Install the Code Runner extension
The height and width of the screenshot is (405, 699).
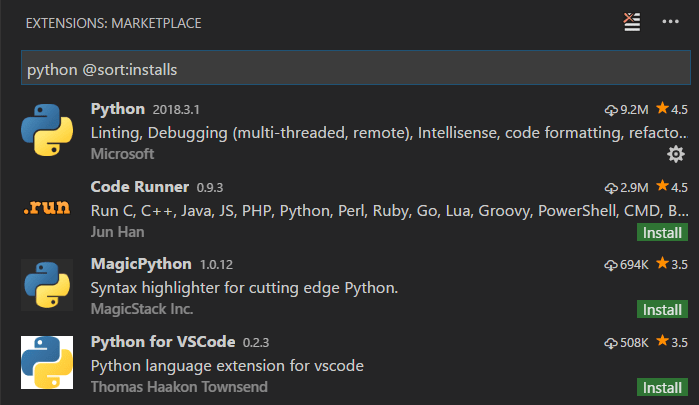662,232
